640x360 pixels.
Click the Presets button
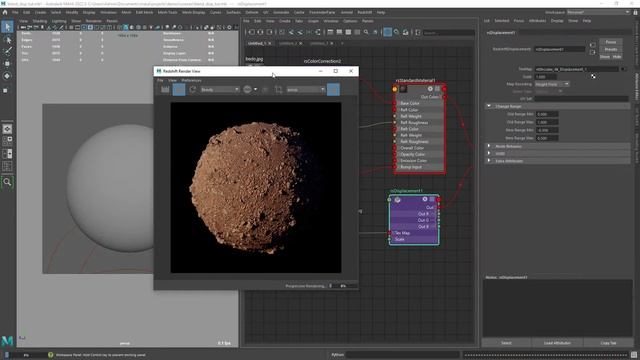coord(611,49)
